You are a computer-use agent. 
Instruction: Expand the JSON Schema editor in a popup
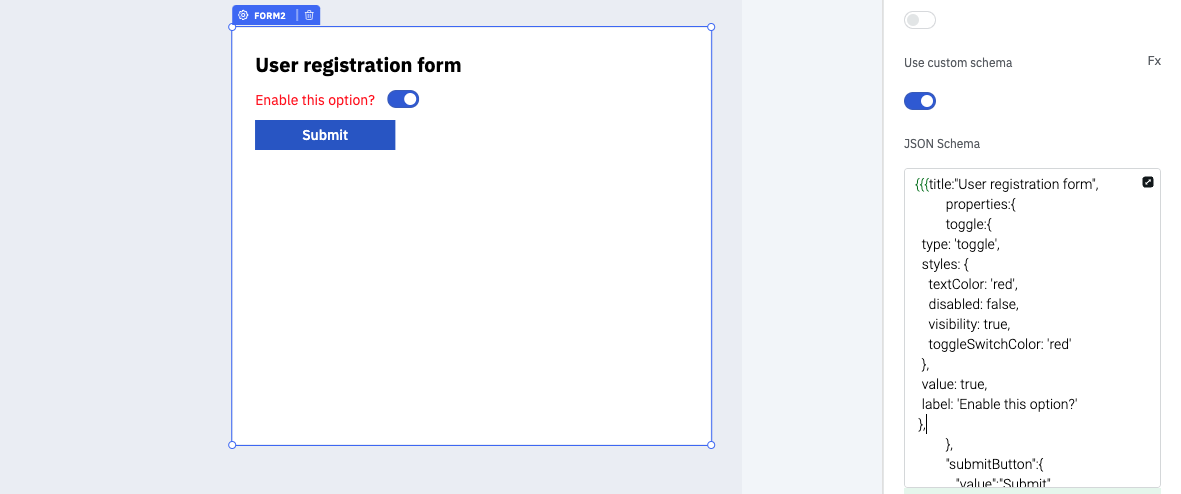point(1148,182)
